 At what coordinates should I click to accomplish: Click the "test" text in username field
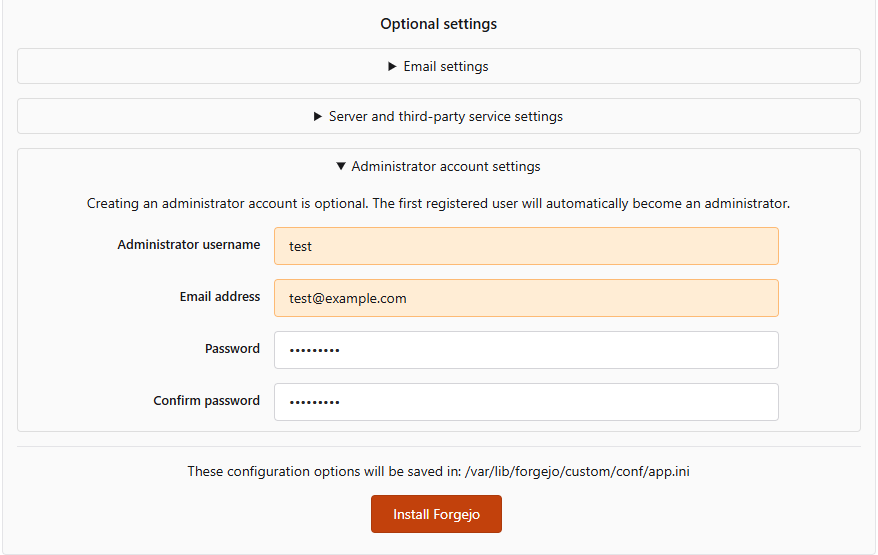point(300,246)
